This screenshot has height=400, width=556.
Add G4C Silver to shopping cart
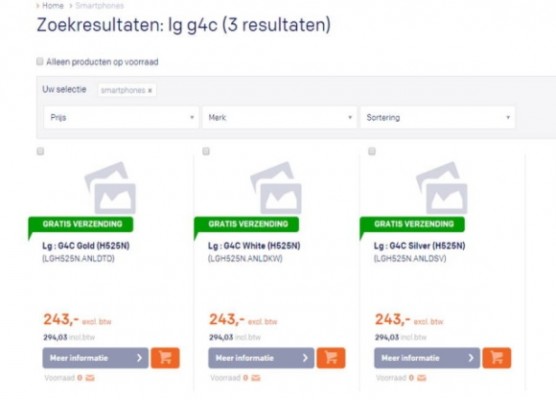click(x=497, y=358)
